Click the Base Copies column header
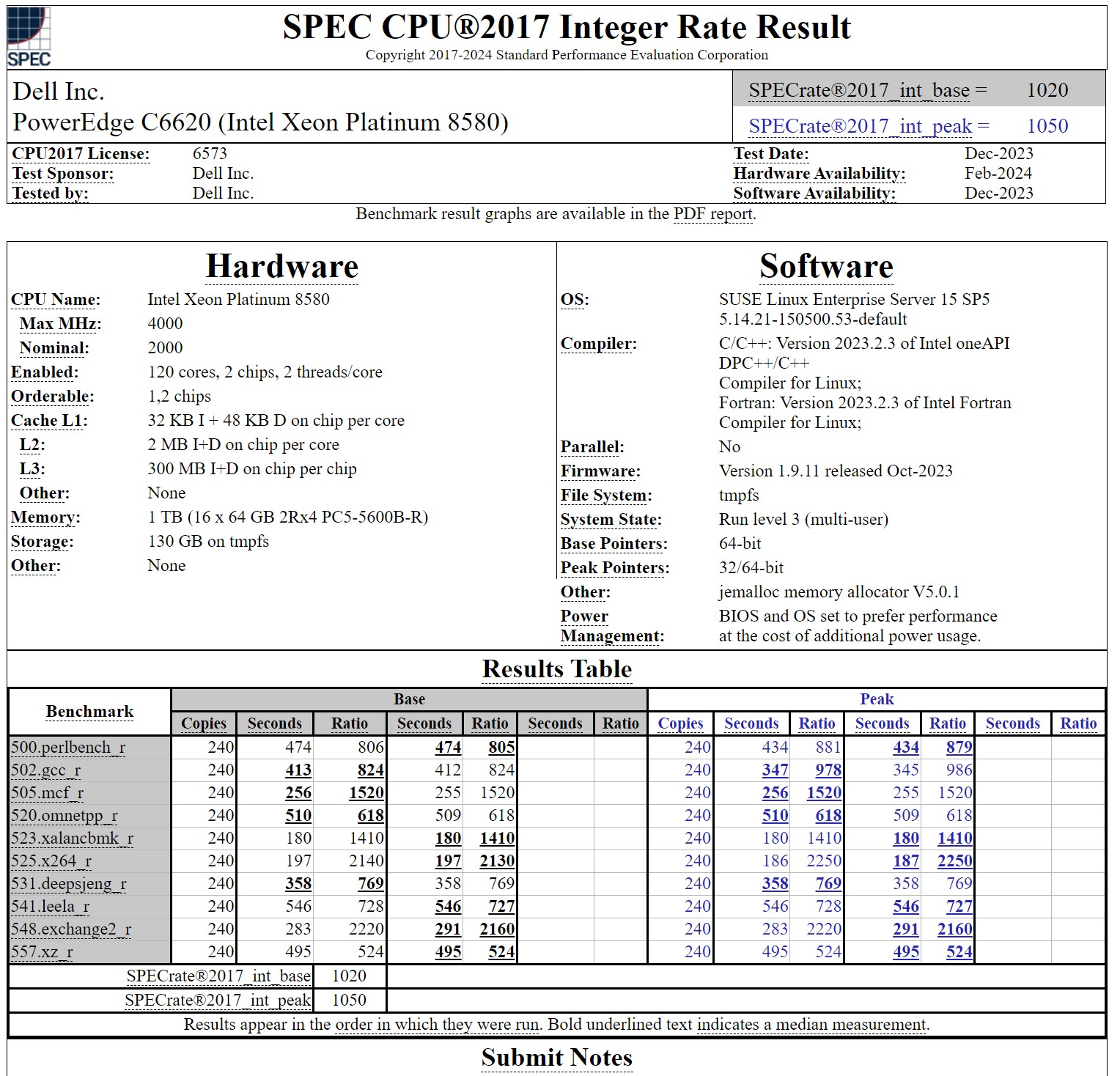Viewport: 1120px width, 1076px height. tap(204, 724)
